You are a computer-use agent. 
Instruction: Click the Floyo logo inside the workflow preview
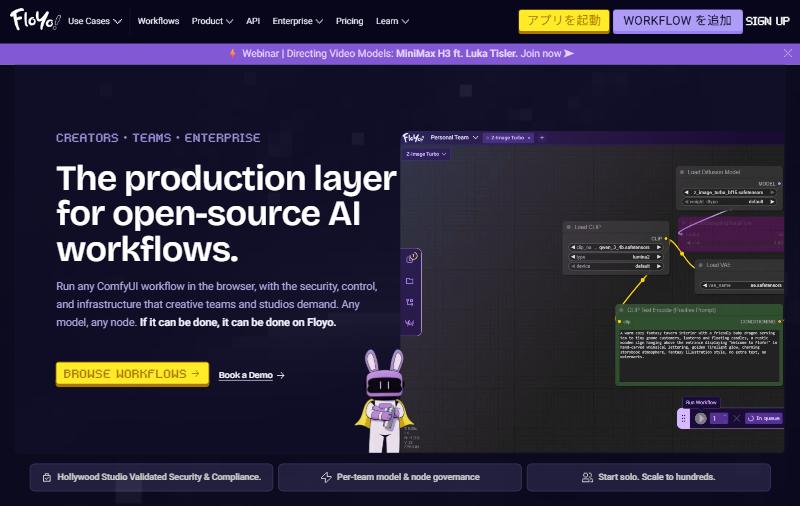click(x=413, y=138)
